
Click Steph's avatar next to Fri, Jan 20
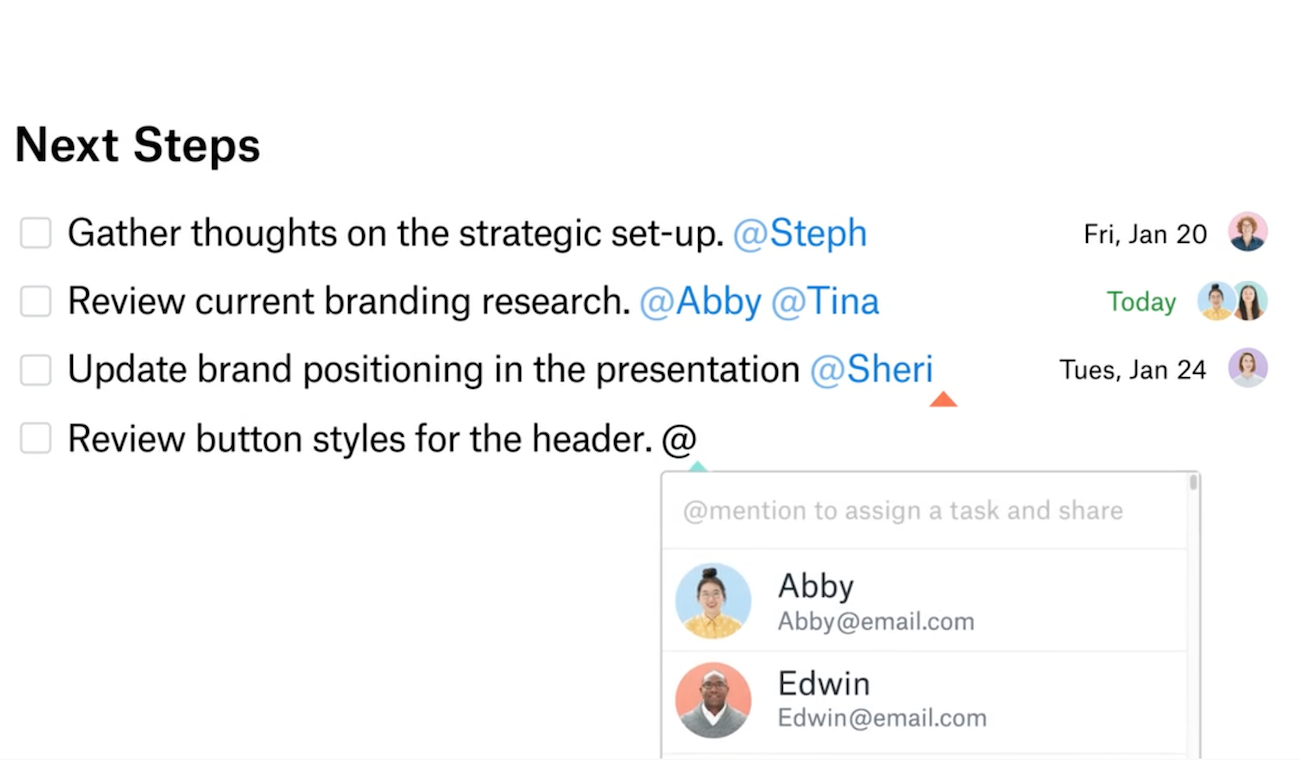click(1247, 232)
